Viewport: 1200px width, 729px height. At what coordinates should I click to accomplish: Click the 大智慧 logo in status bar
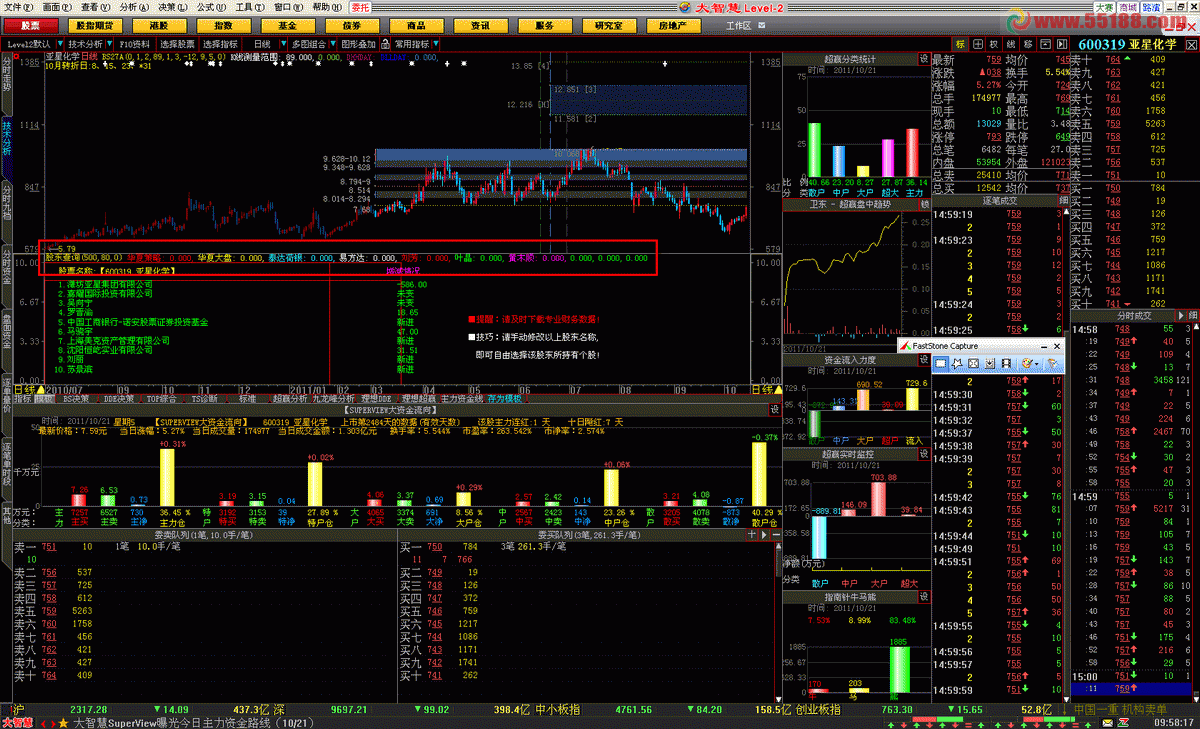[17, 722]
